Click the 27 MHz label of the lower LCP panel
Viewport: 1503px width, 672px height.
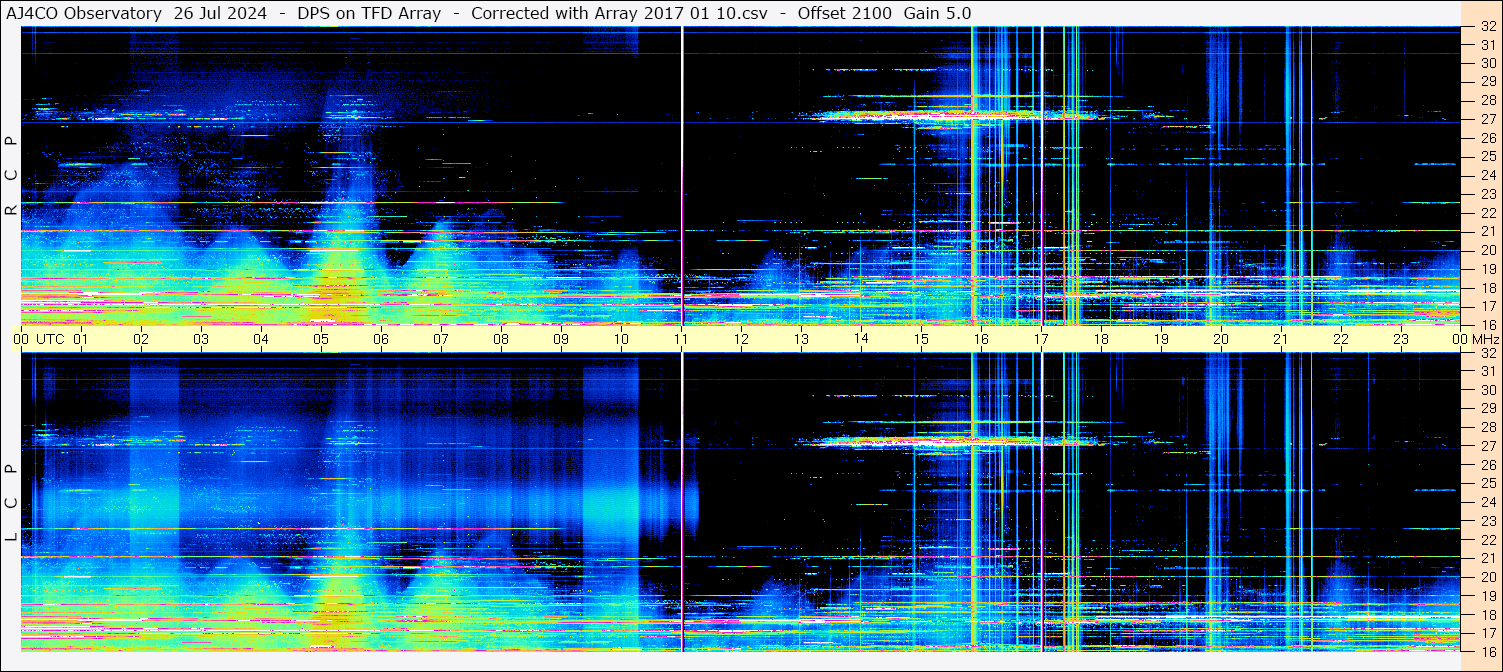(1487, 446)
